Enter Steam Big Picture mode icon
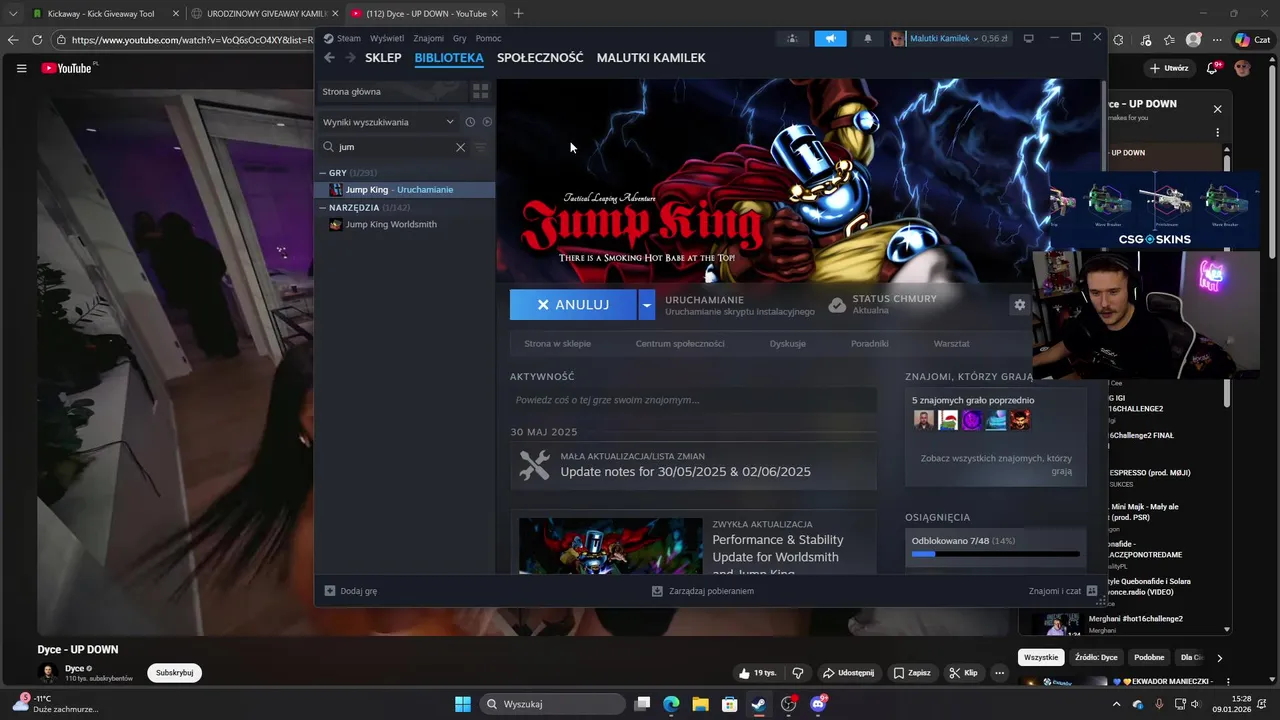 [x=1028, y=38]
